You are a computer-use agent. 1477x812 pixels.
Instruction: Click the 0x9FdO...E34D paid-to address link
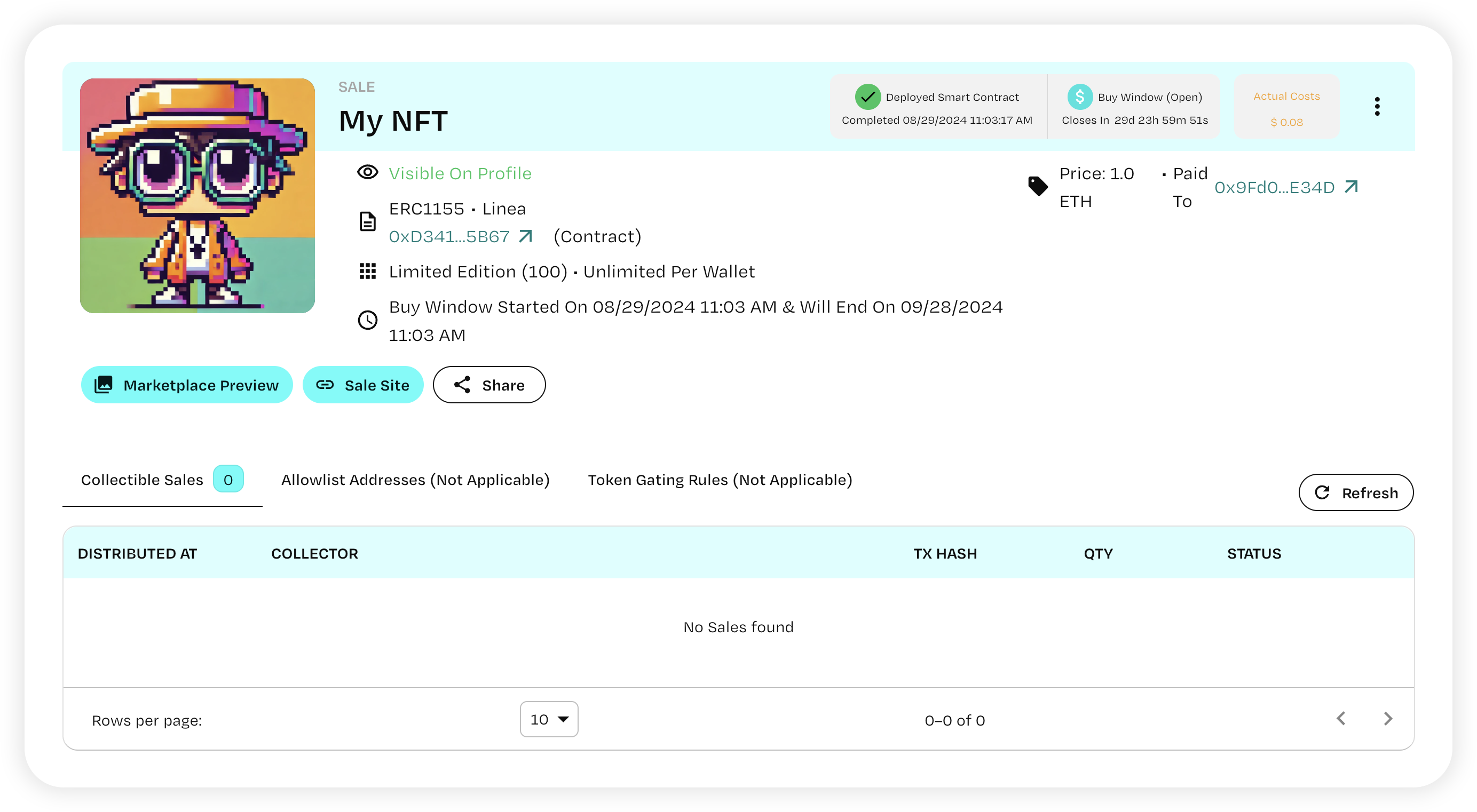tap(1279, 187)
